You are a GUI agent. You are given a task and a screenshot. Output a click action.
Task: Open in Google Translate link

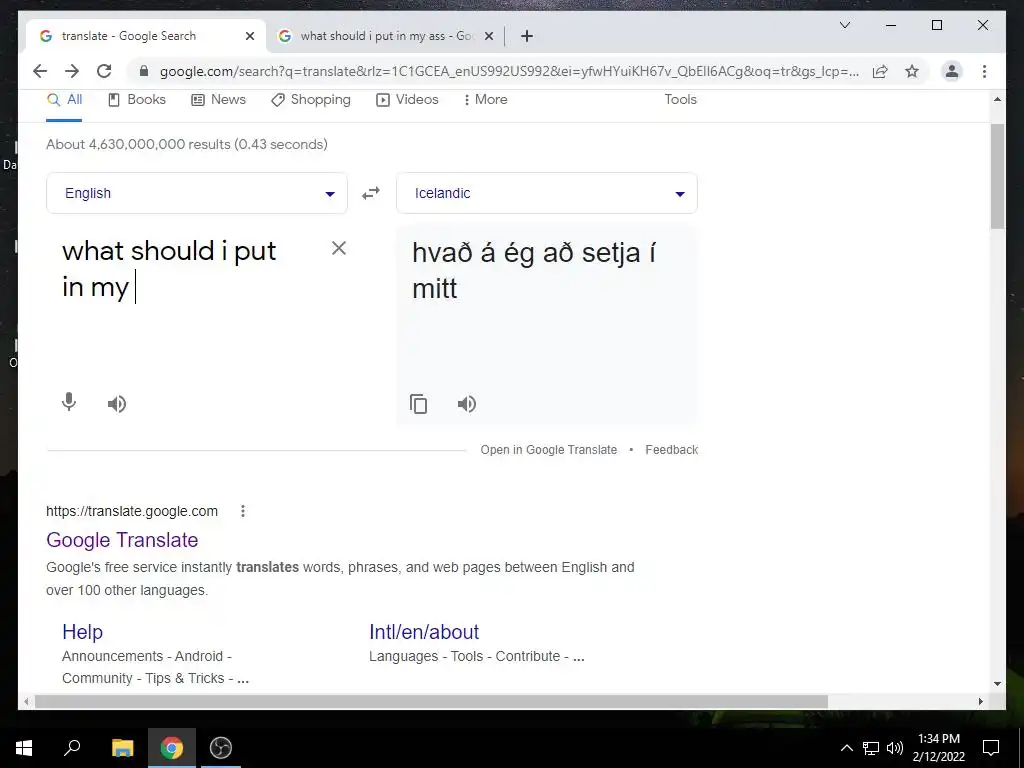tap(549, 450)
